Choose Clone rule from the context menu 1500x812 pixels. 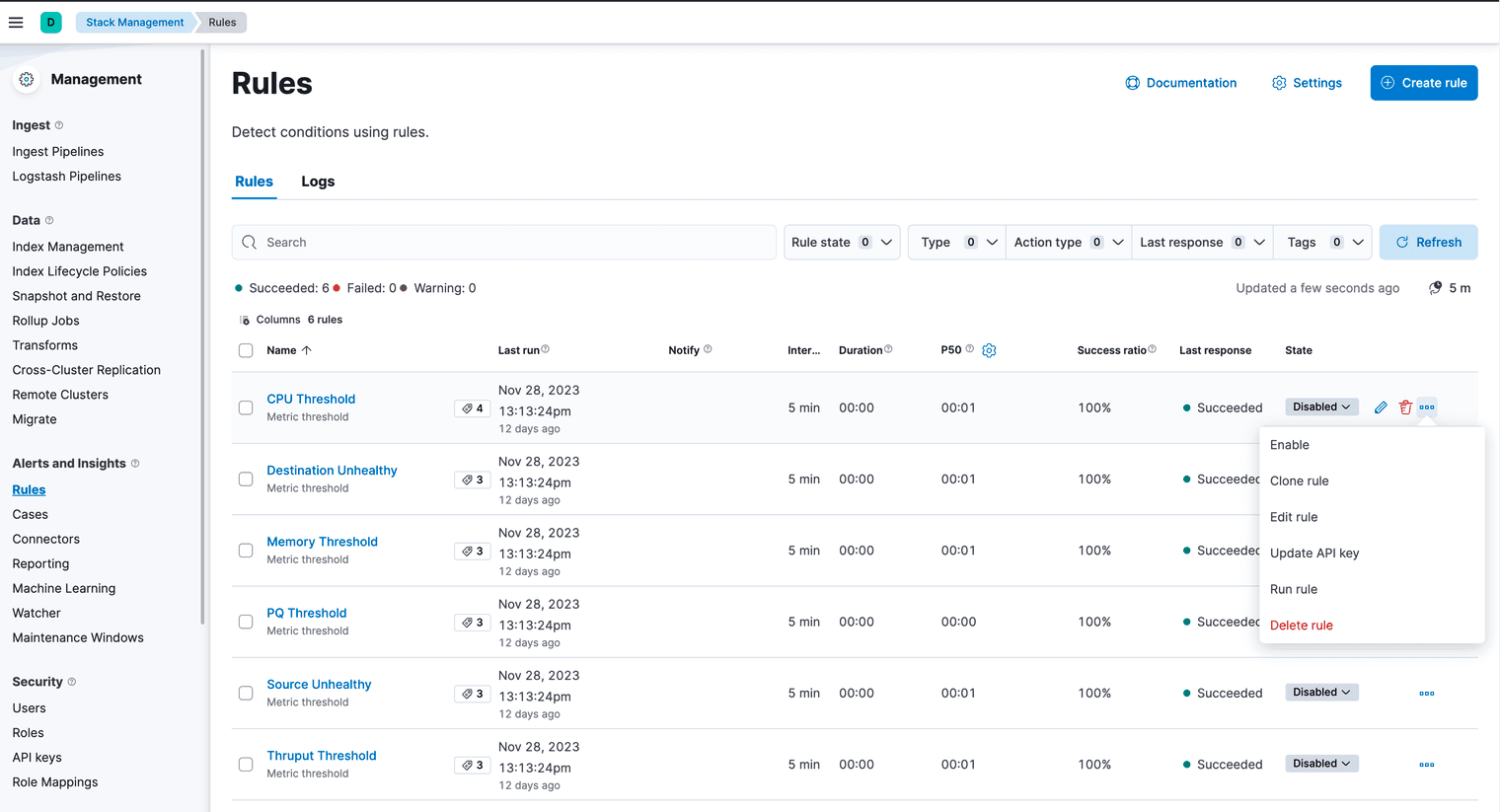click(x=1299, y=481)
